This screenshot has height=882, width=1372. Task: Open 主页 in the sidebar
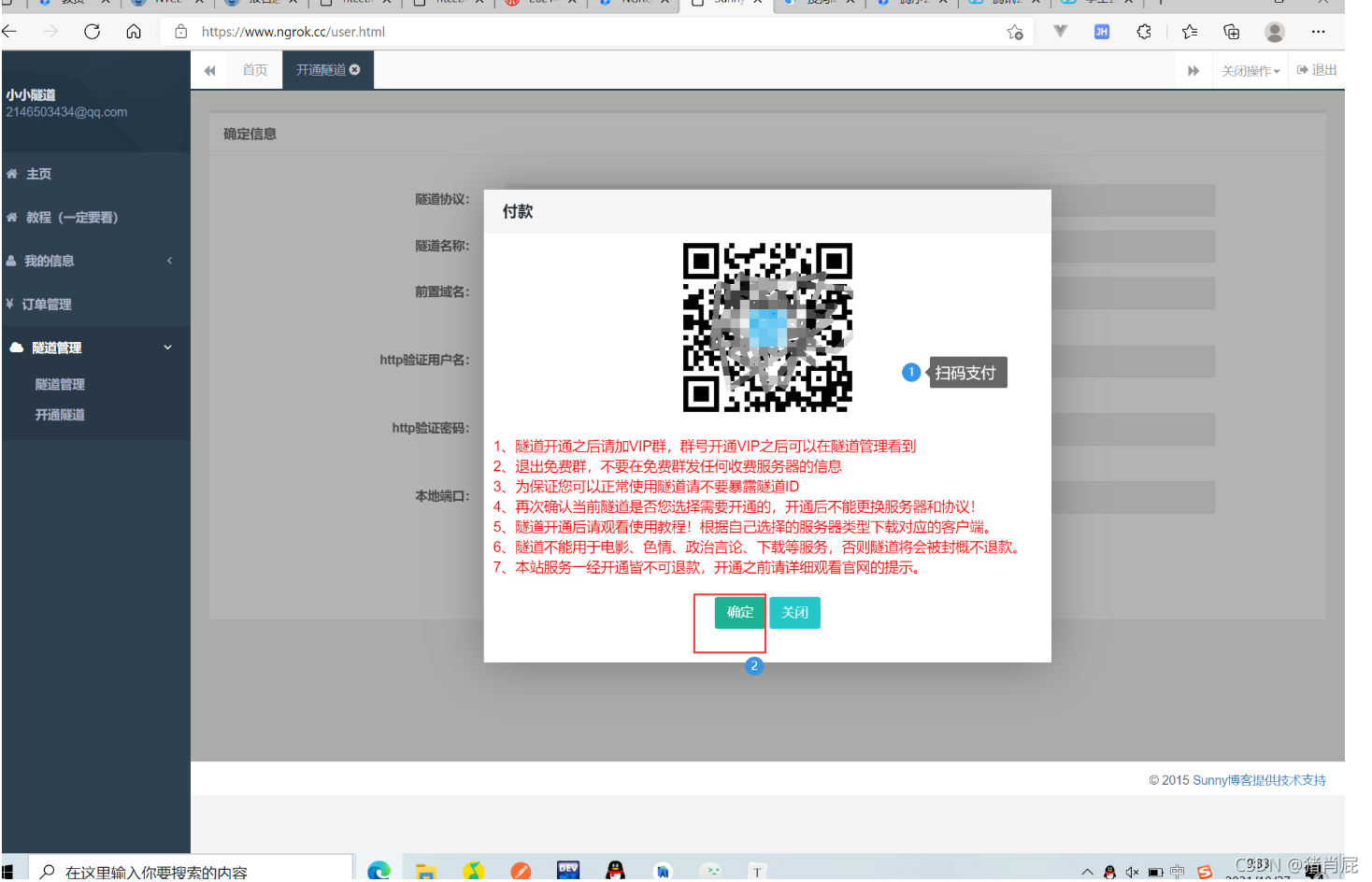(x=95, y=175)
